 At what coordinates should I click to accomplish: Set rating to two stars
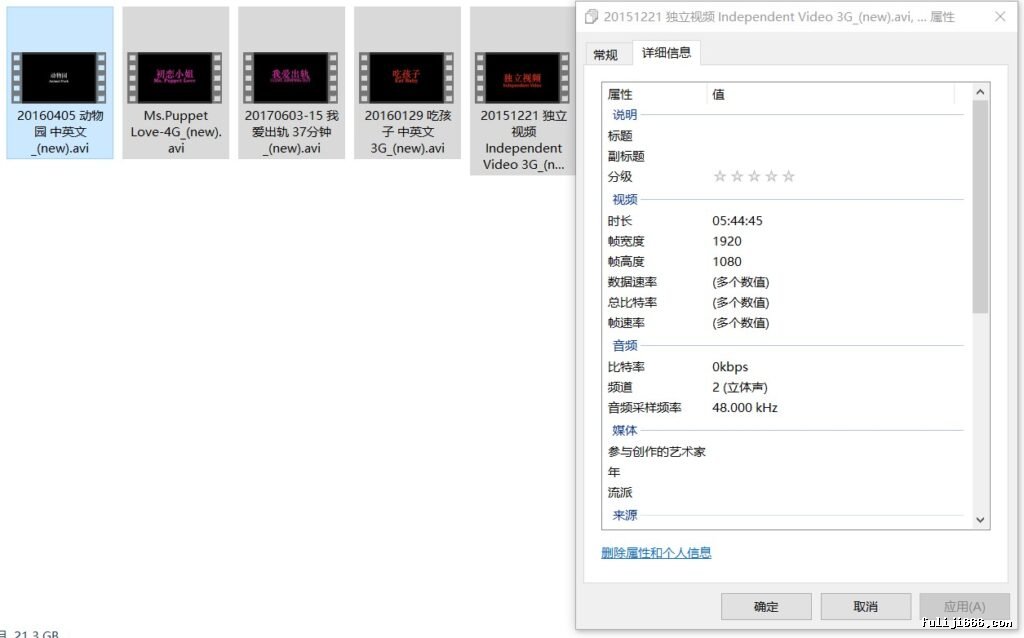click(737, 176)
